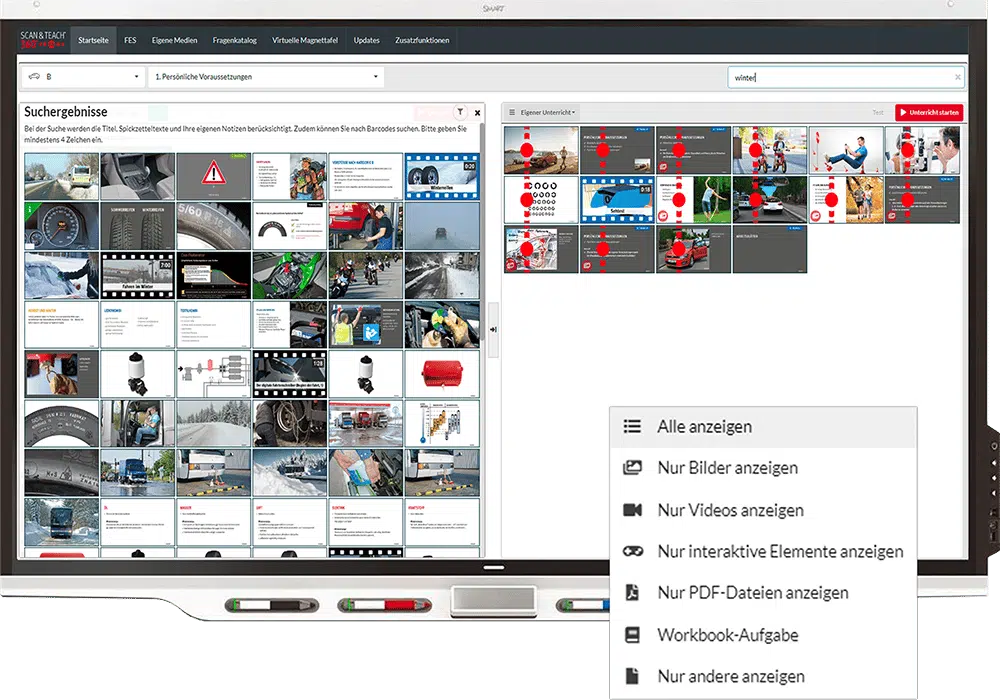Viewport: 1000px width, 700px height.
Task: Click the filter icon in Suchergebnisse header
Action: [459, 113]
